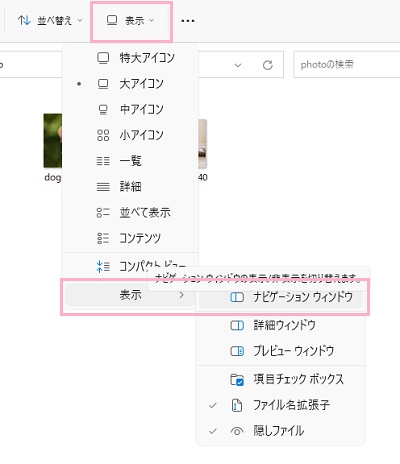Select the dog image thumbnail

click(x=53, y=141)
